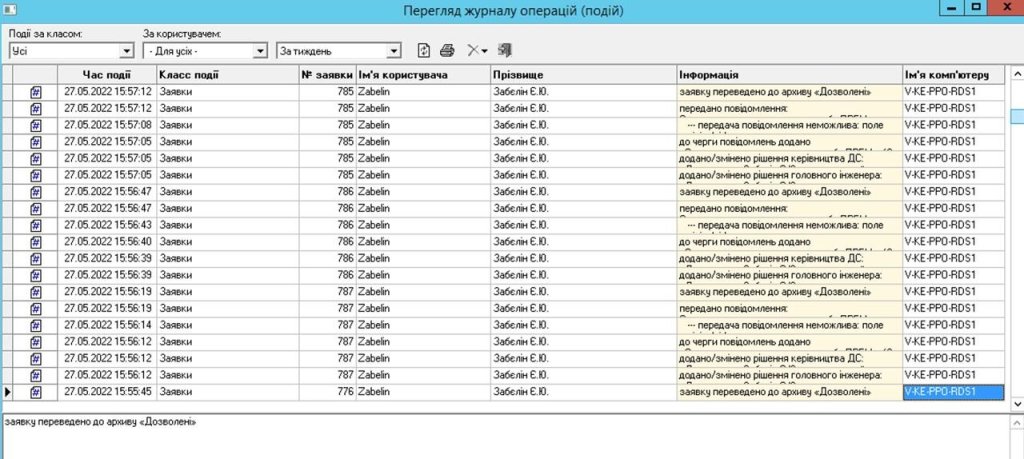Click the delete X icon in toolbar
The image size is (1024, 459).
[x=472, y=50]
